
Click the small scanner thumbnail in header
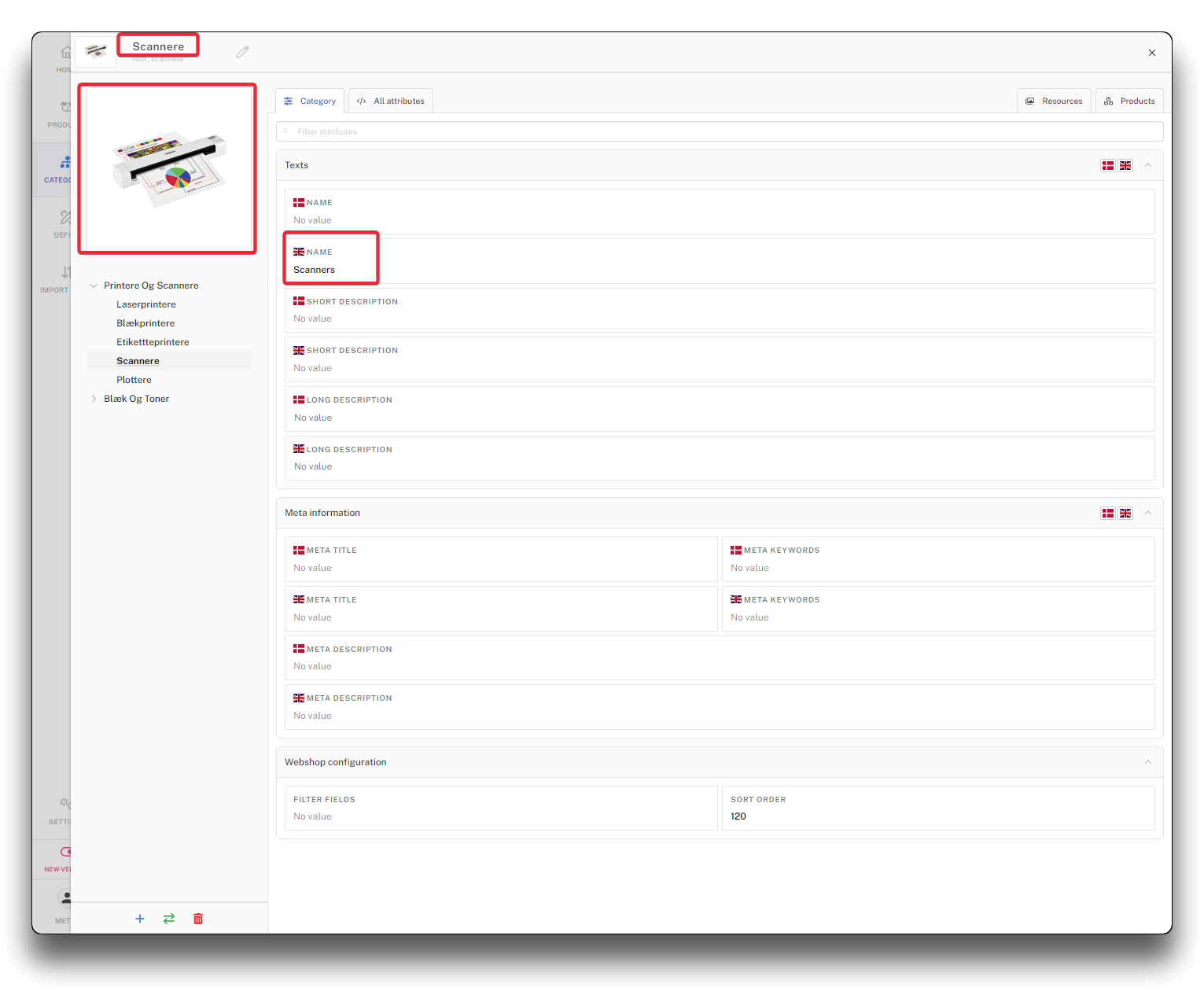96,52
